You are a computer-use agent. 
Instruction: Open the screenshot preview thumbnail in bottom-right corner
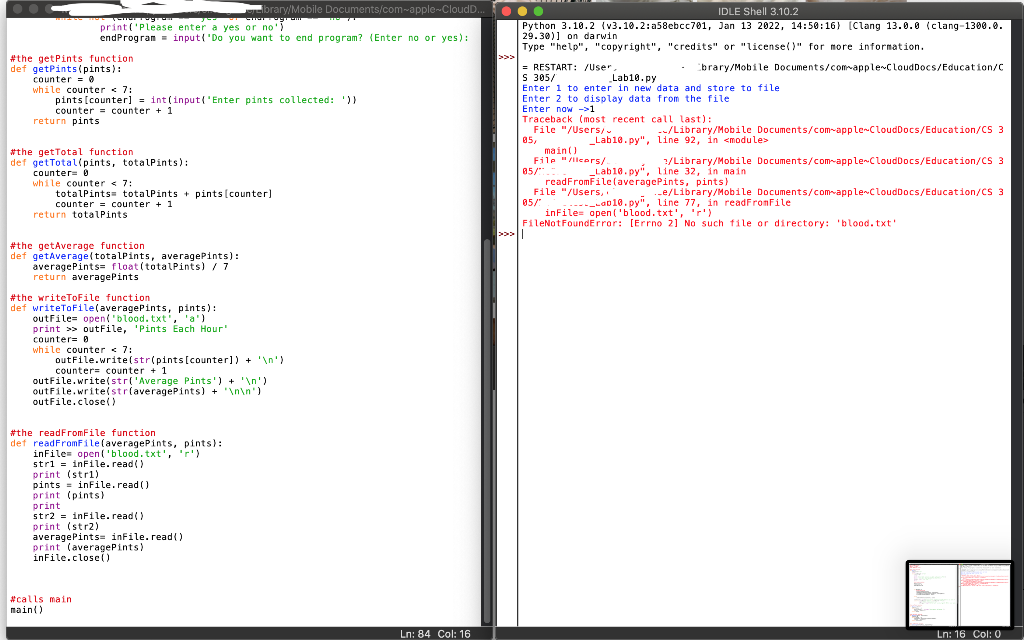coord(958,595)
